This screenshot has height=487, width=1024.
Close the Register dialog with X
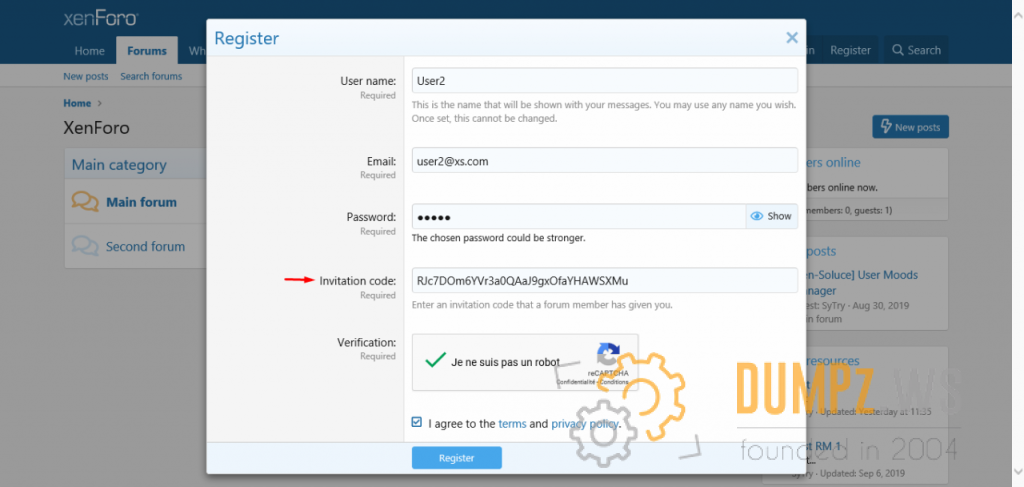point(791,38)
